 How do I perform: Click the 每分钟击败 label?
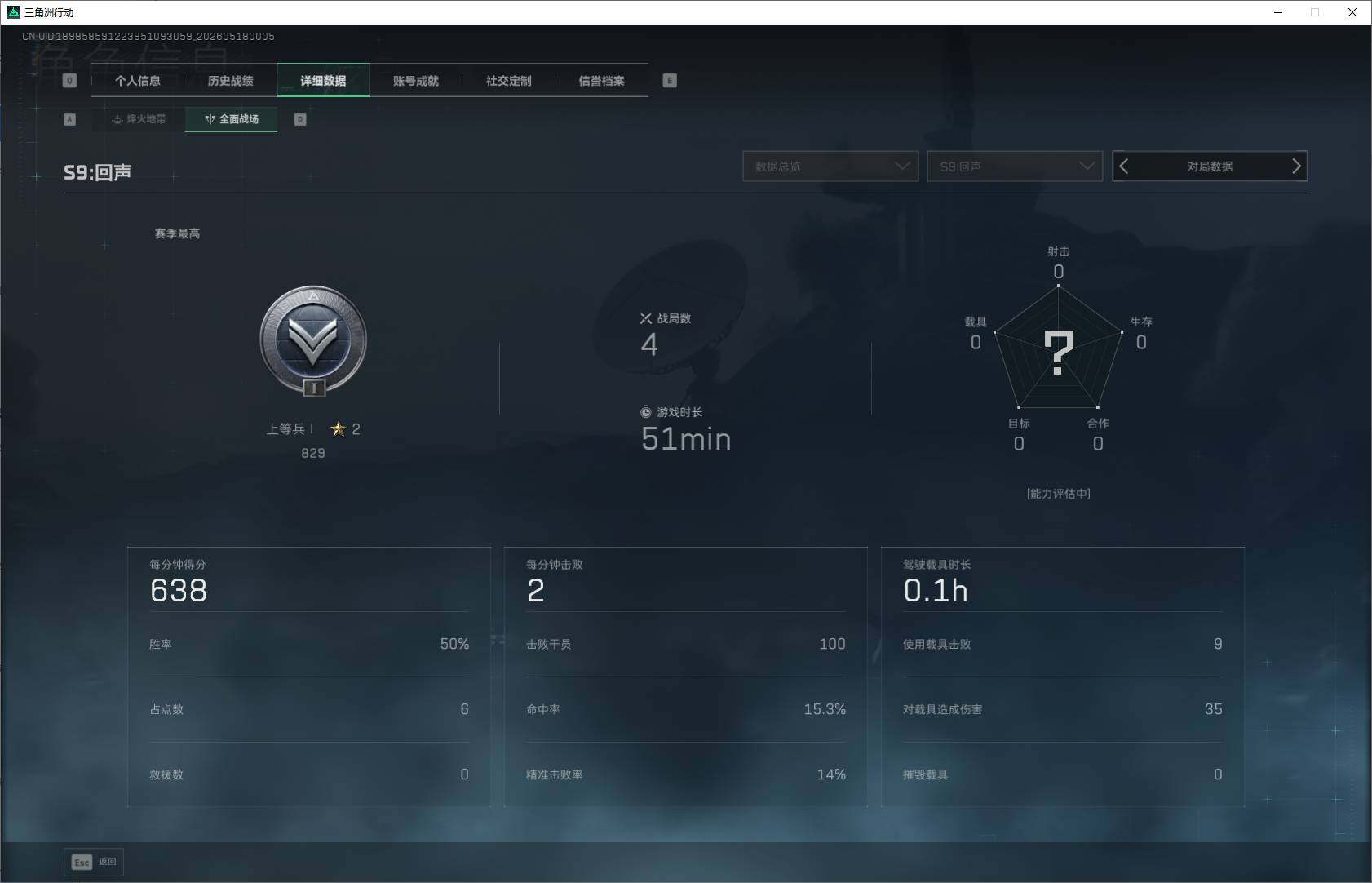(555, 565)
